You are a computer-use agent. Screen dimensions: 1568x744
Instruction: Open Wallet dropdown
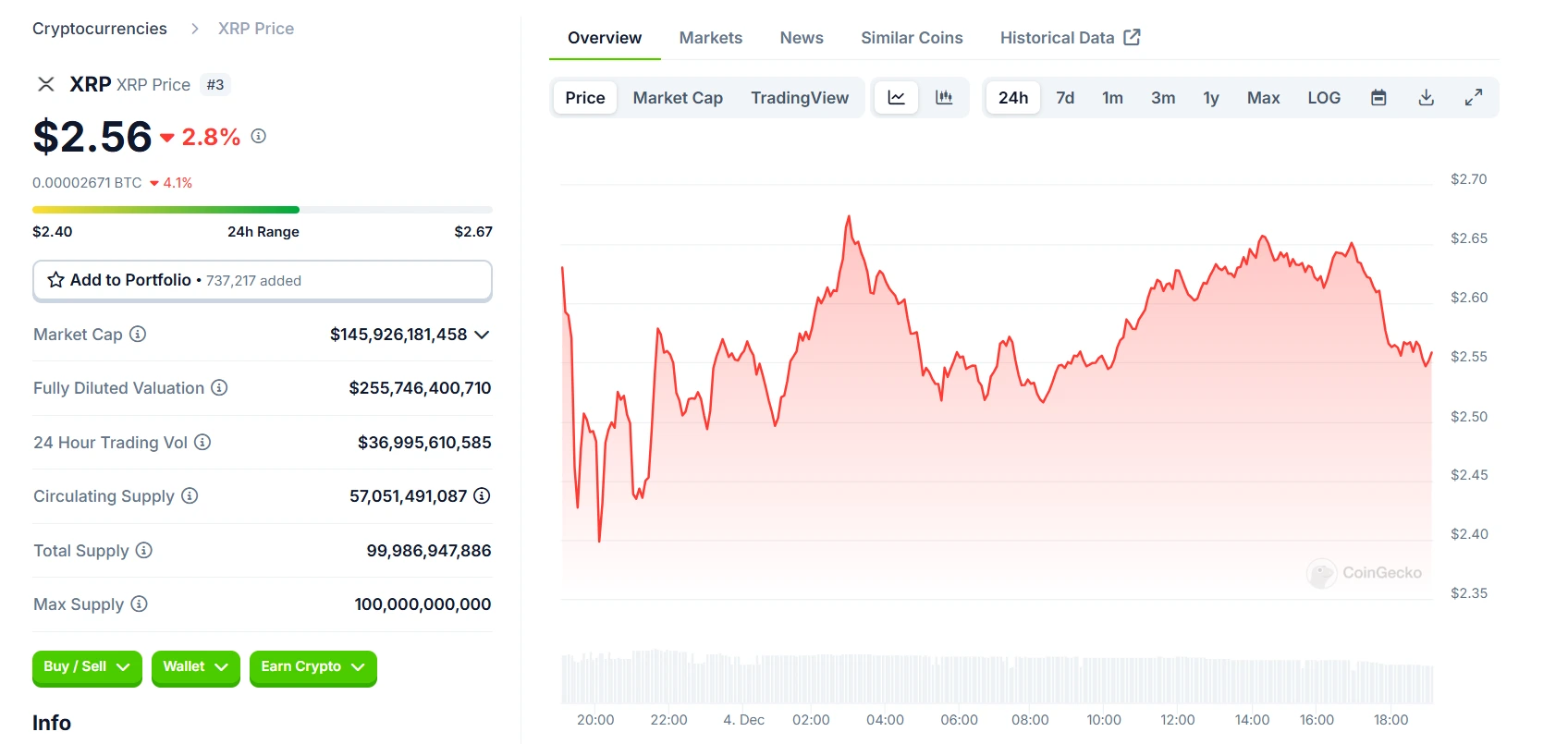(196, 667)
